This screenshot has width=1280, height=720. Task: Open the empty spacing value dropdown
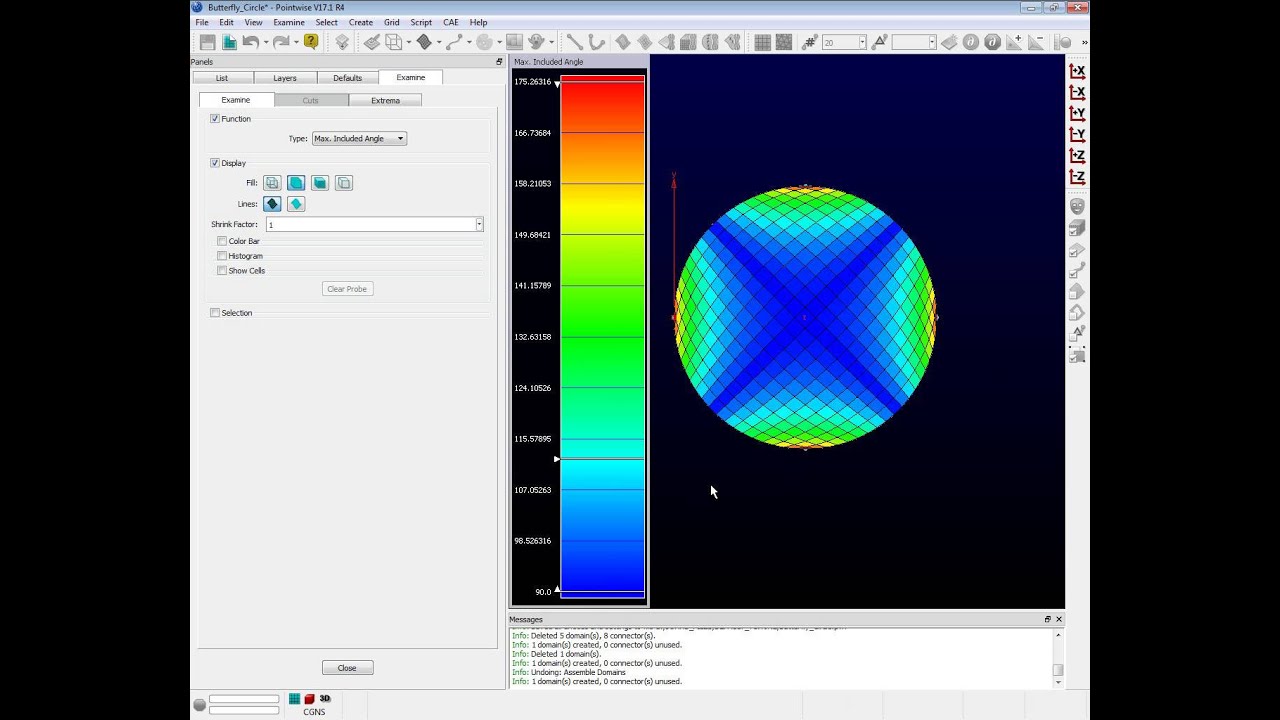(931, 42)
